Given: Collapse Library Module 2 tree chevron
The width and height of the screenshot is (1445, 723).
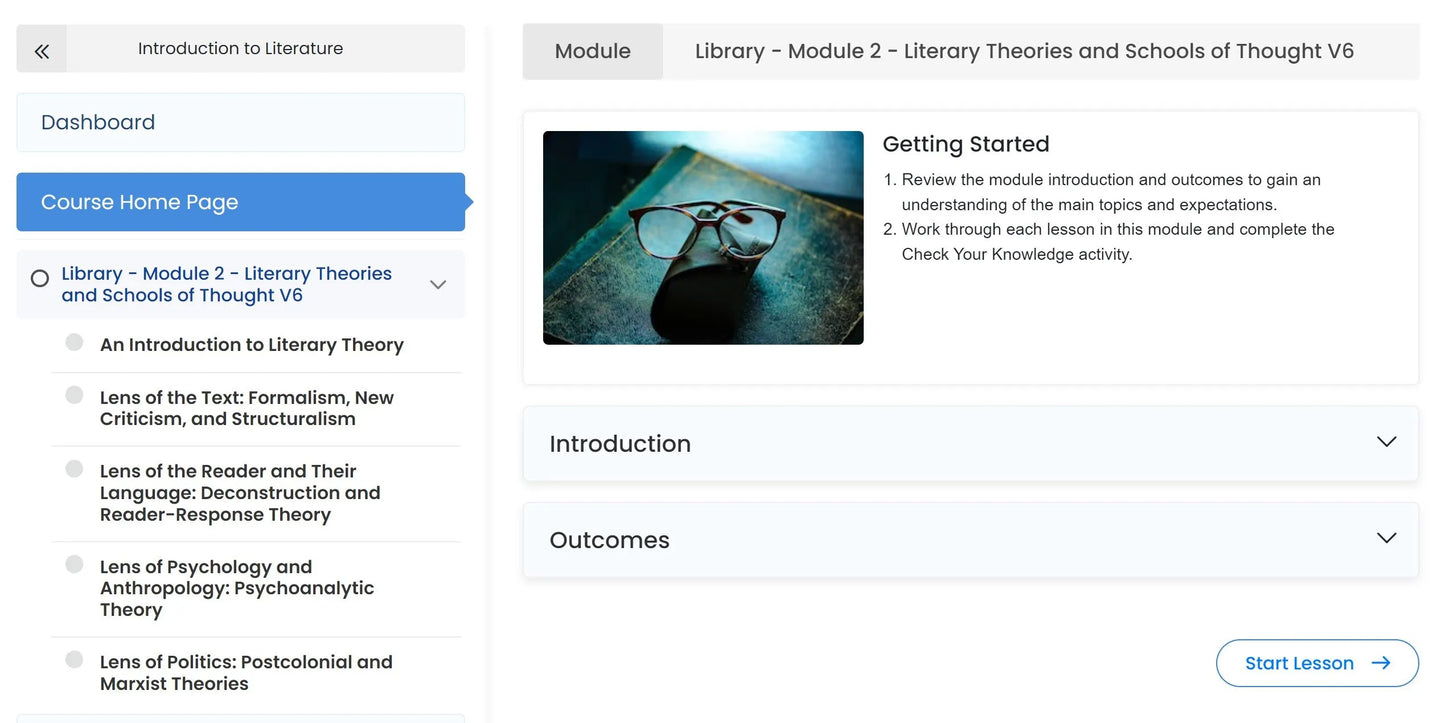Looking at the screenshot, I should (437, 285).
